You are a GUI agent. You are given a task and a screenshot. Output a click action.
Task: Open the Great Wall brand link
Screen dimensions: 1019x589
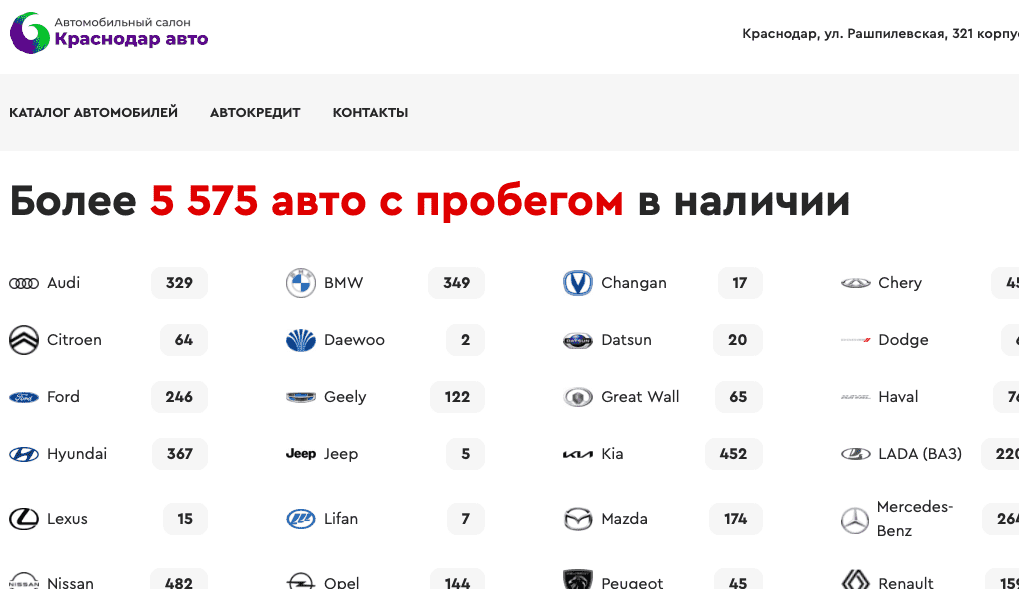click(x=640, y=397)
